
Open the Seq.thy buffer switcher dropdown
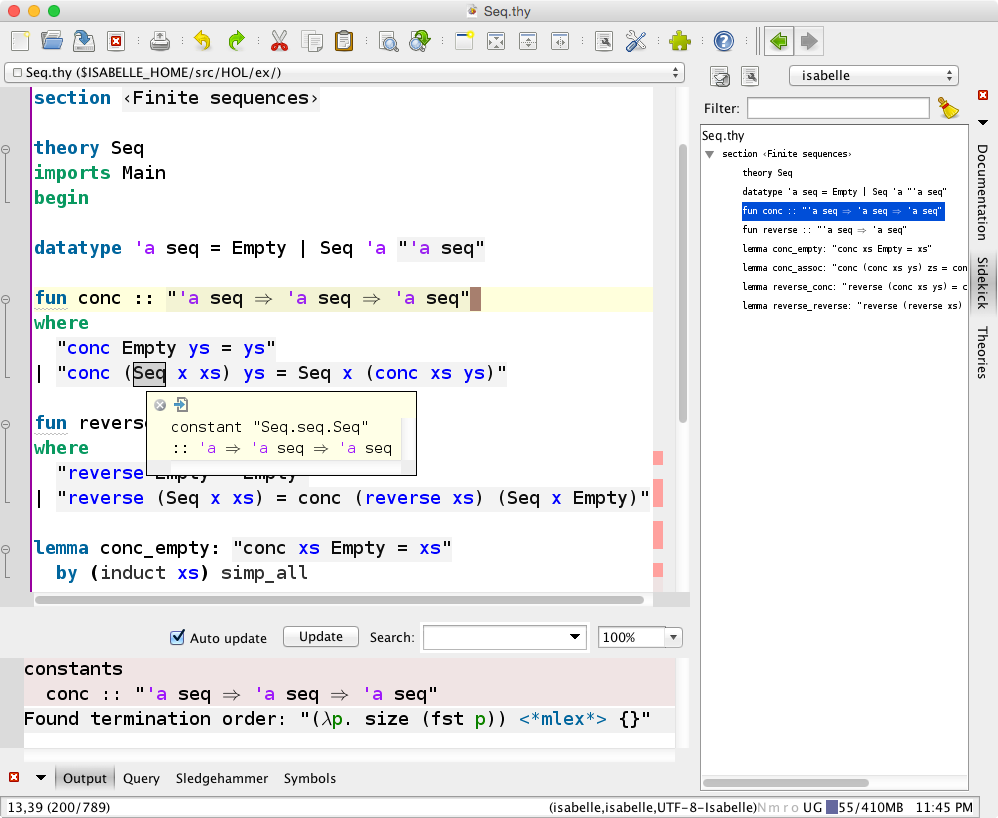click(344, 73)
